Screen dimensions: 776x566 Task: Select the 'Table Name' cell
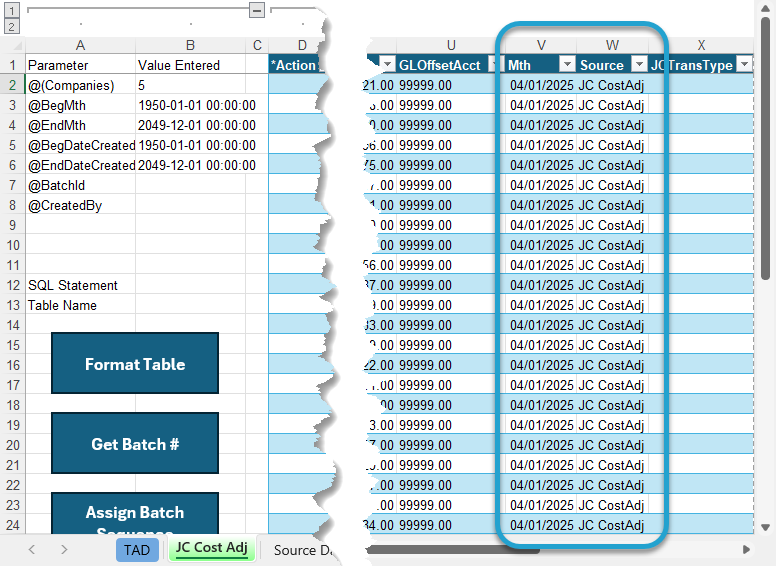tap(80, 305)
